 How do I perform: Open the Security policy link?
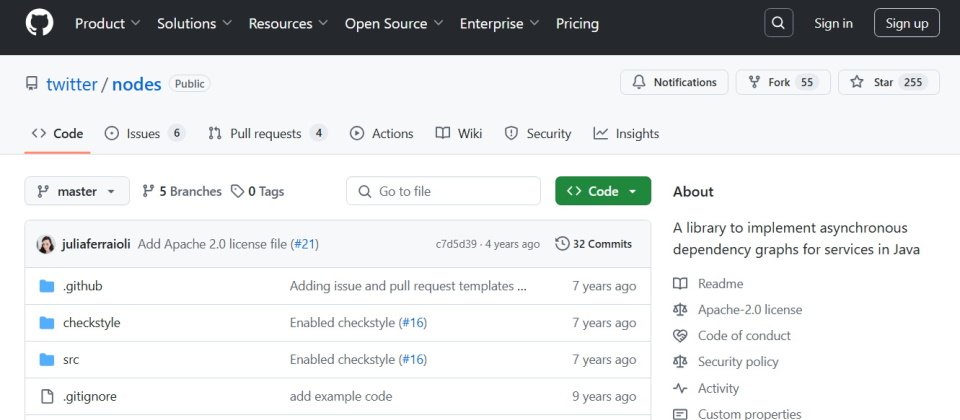pyautogui.click(x=738, y=362)
